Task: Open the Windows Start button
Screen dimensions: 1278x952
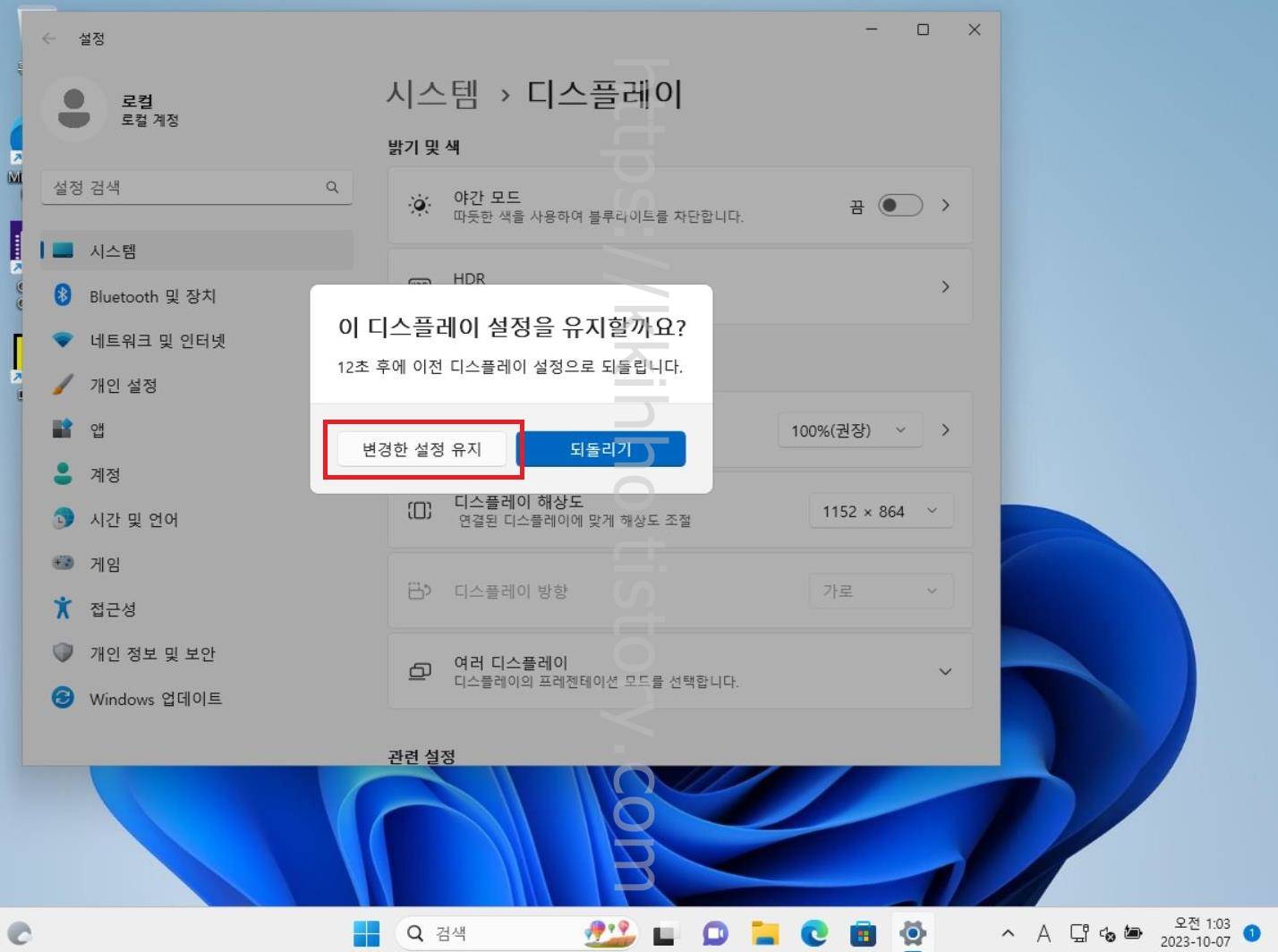Action: point(366,933)
